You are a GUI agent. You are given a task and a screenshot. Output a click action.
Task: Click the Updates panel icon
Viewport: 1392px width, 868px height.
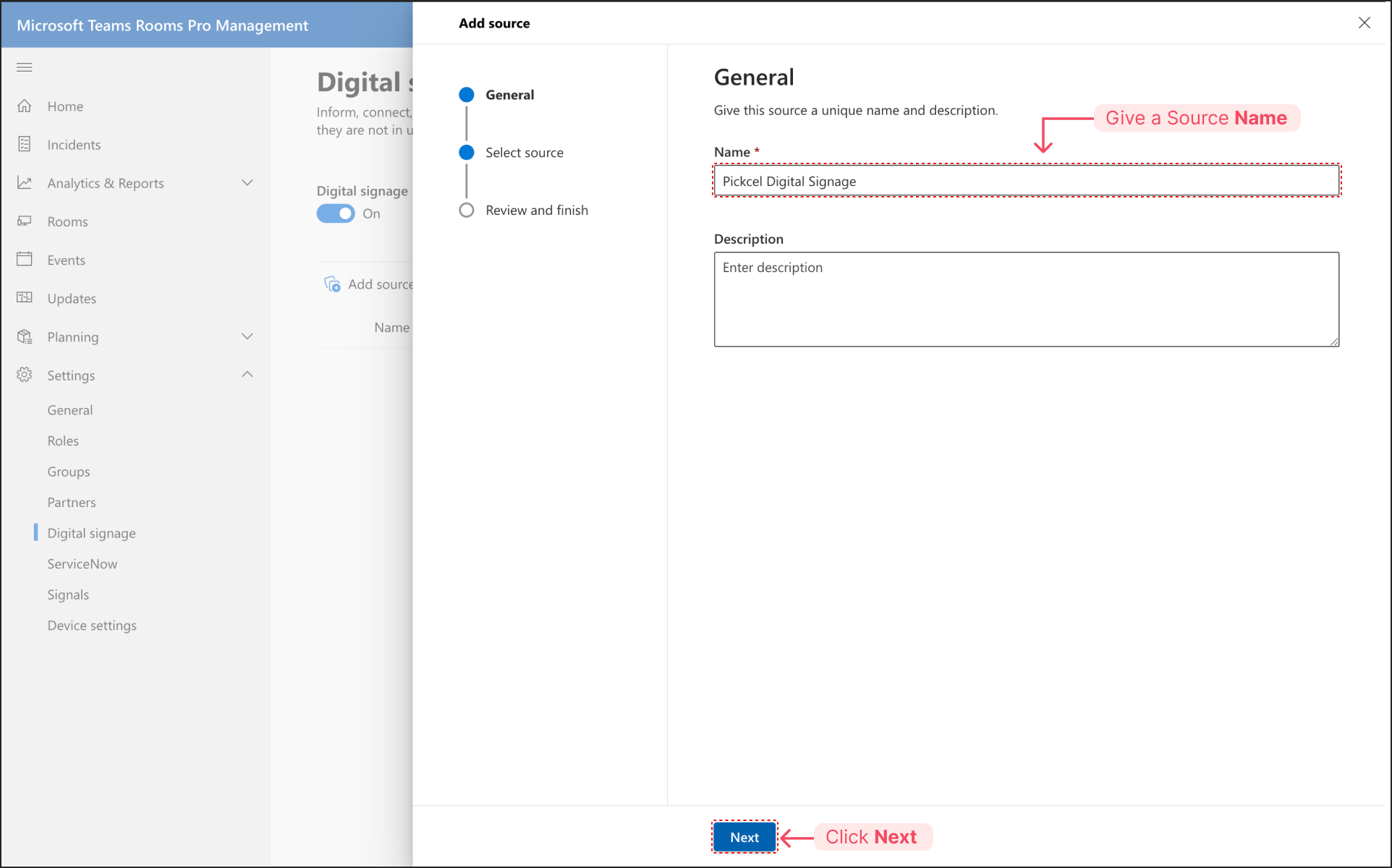25,298
